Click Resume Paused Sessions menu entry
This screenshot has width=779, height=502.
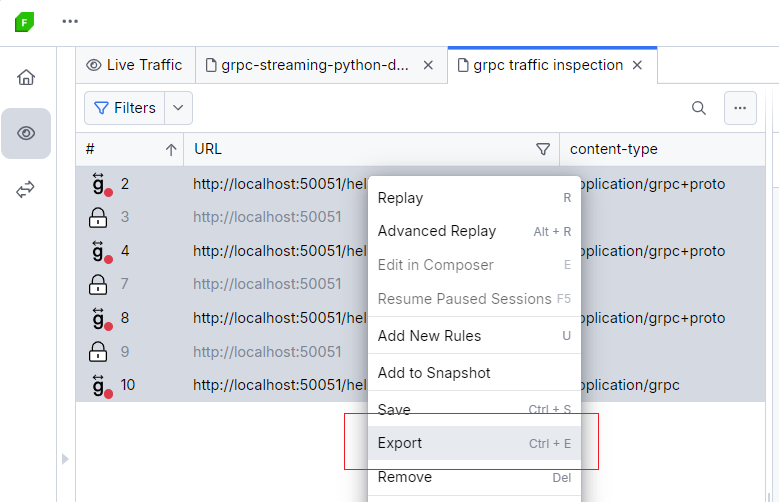474,299
